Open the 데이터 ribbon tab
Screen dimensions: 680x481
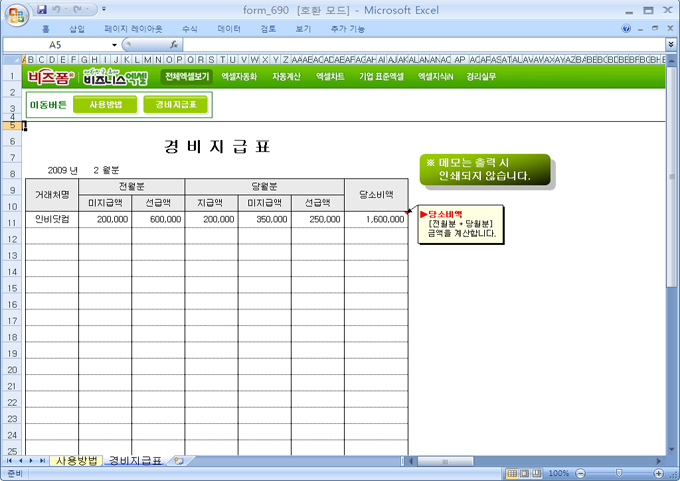point(229,29)
